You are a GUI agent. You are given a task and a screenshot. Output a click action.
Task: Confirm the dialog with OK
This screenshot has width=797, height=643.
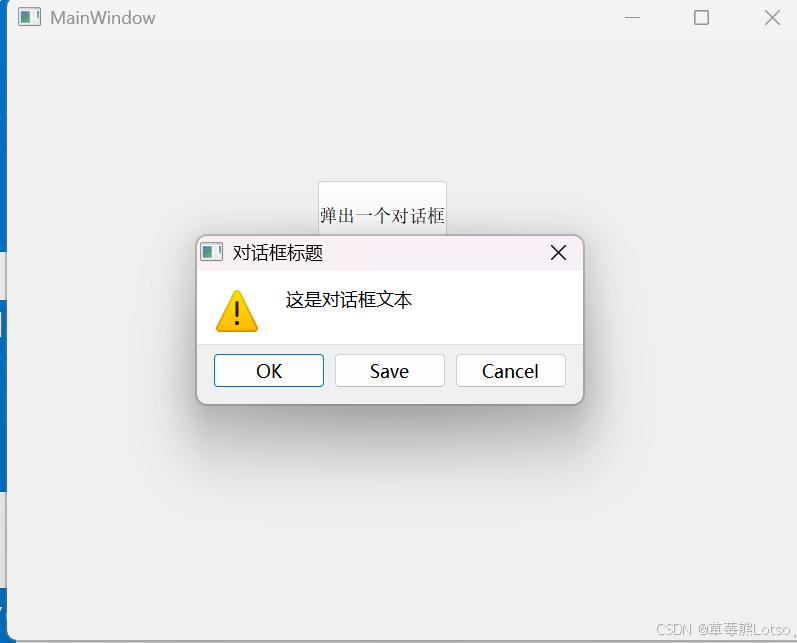click(269, 371)
